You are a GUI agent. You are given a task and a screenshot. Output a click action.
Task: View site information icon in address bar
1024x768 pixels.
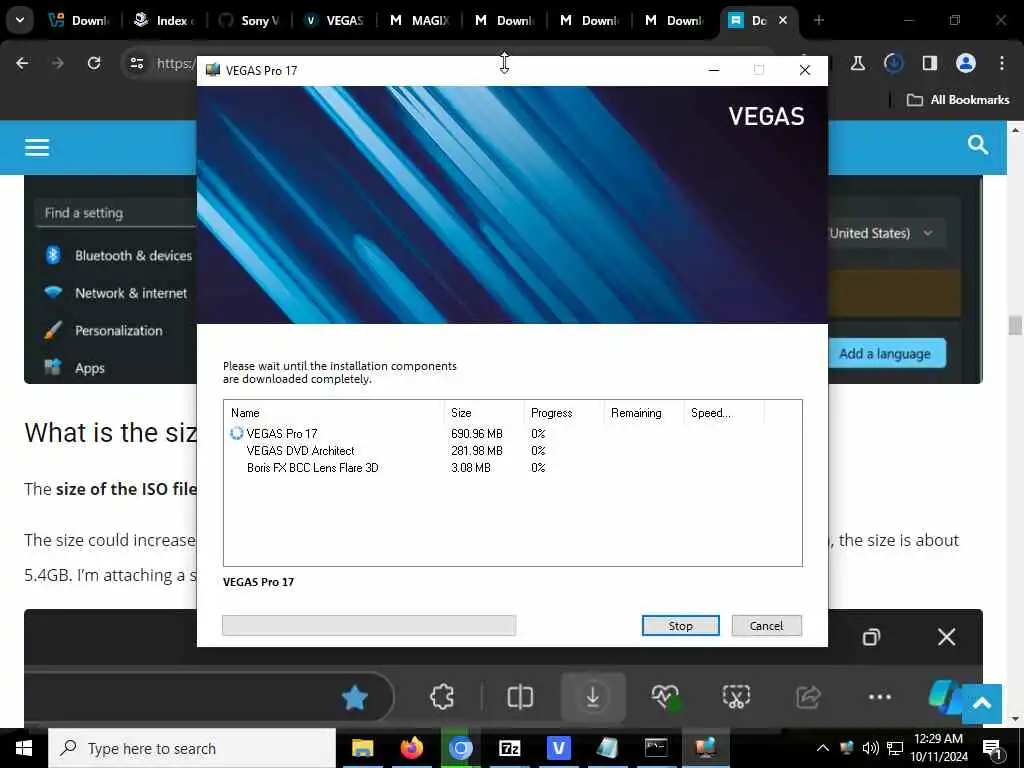coord(136,63)
